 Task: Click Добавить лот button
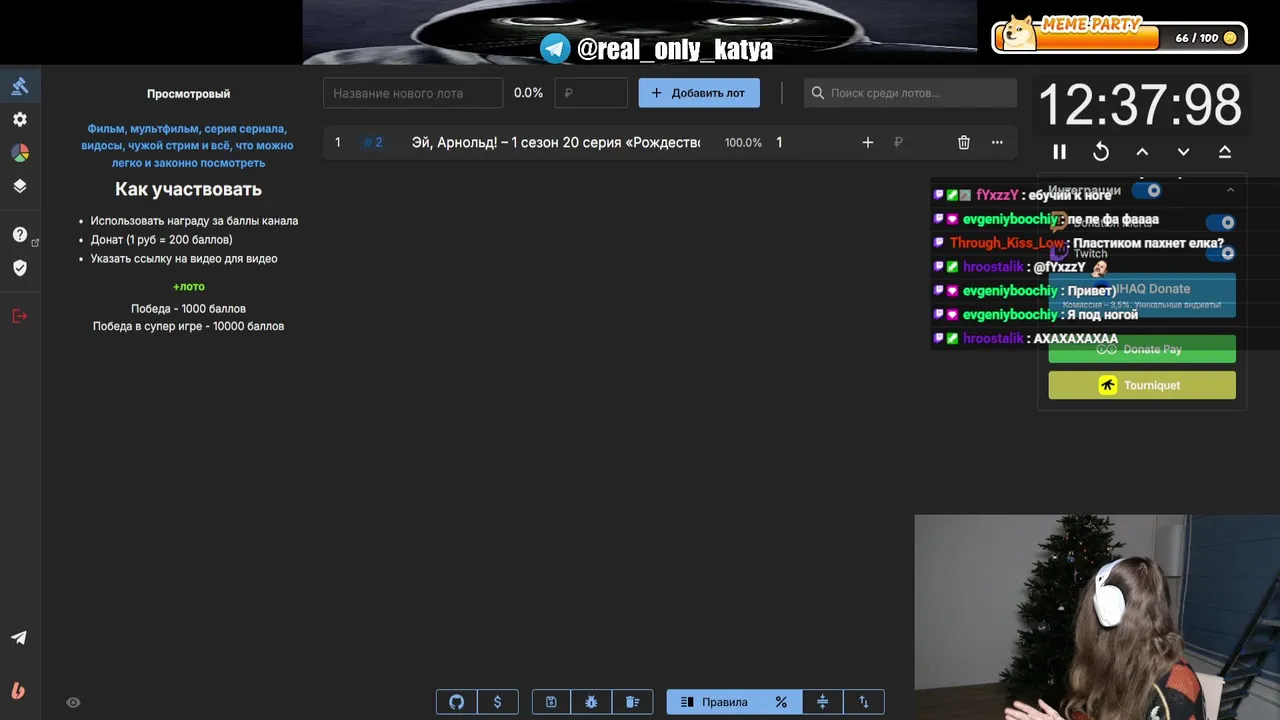click(699, 93)
